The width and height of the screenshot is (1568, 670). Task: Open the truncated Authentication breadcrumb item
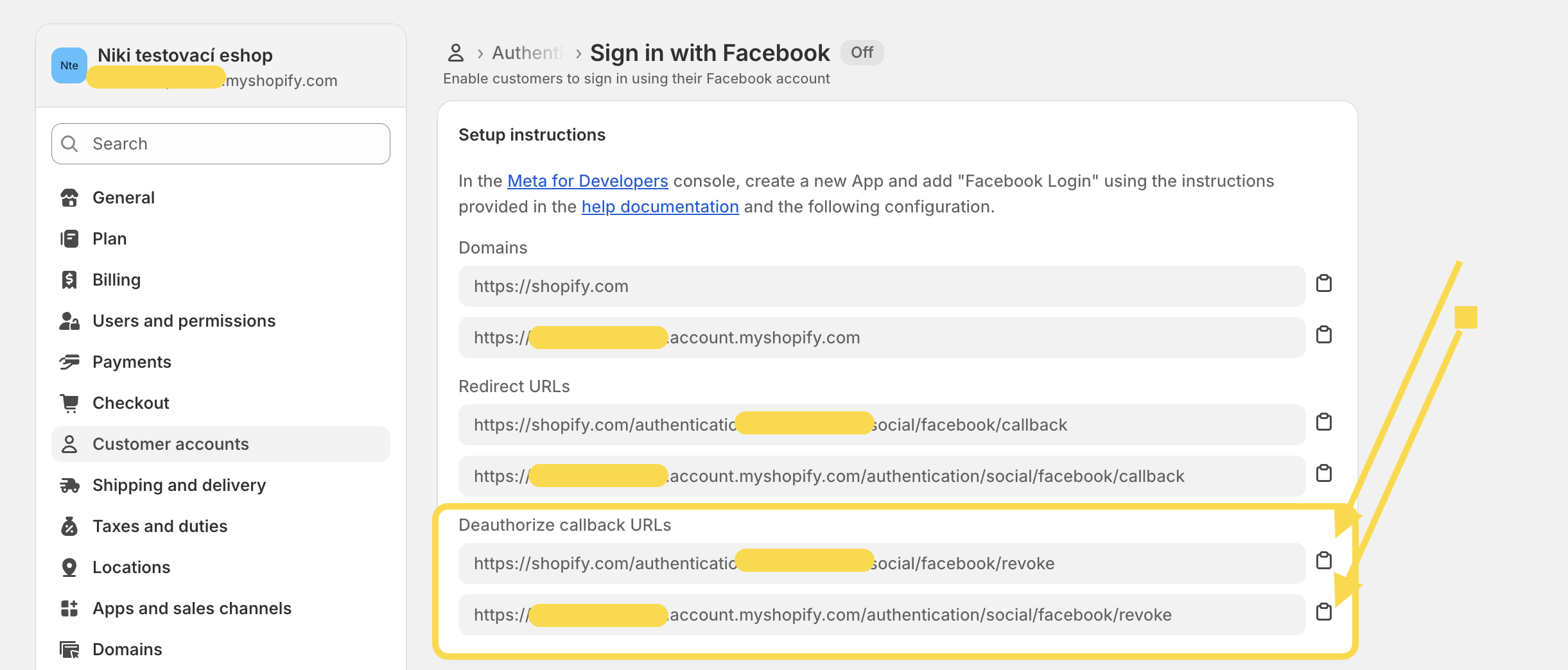pyautogui.click(x=528, y=53)
